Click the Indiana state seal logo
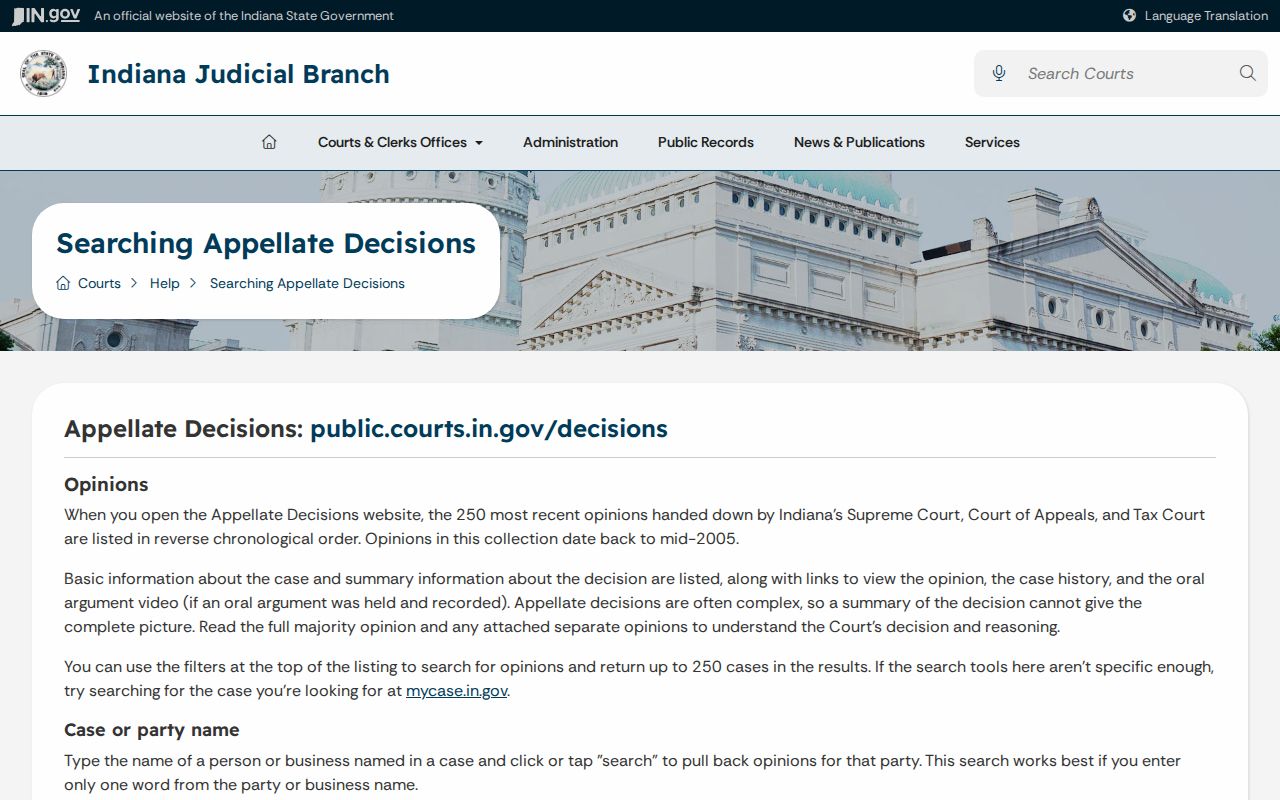This screenshot has height=800, width=1280. coord(44,73)
